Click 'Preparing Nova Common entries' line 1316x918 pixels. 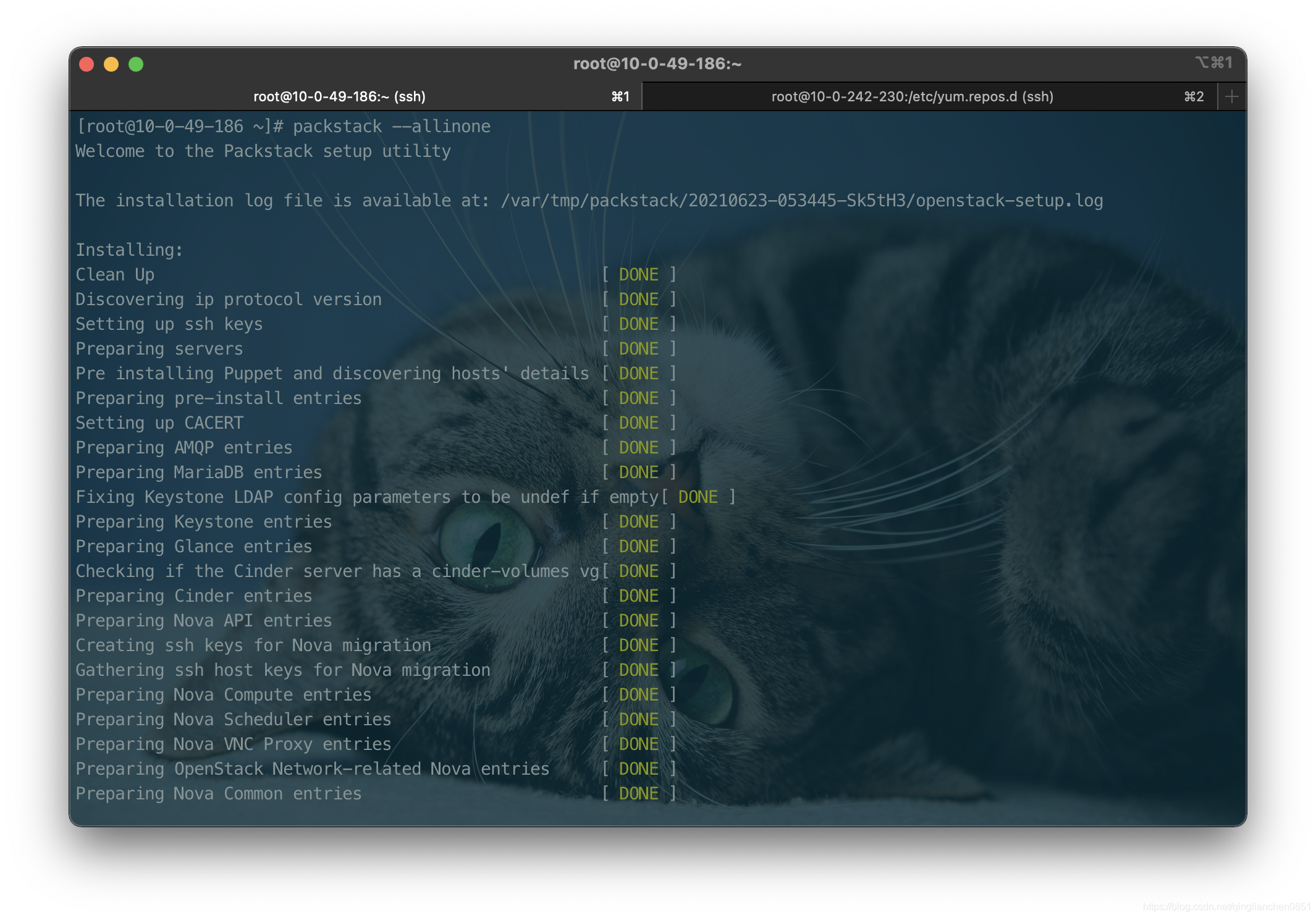[x=219, y=794]
